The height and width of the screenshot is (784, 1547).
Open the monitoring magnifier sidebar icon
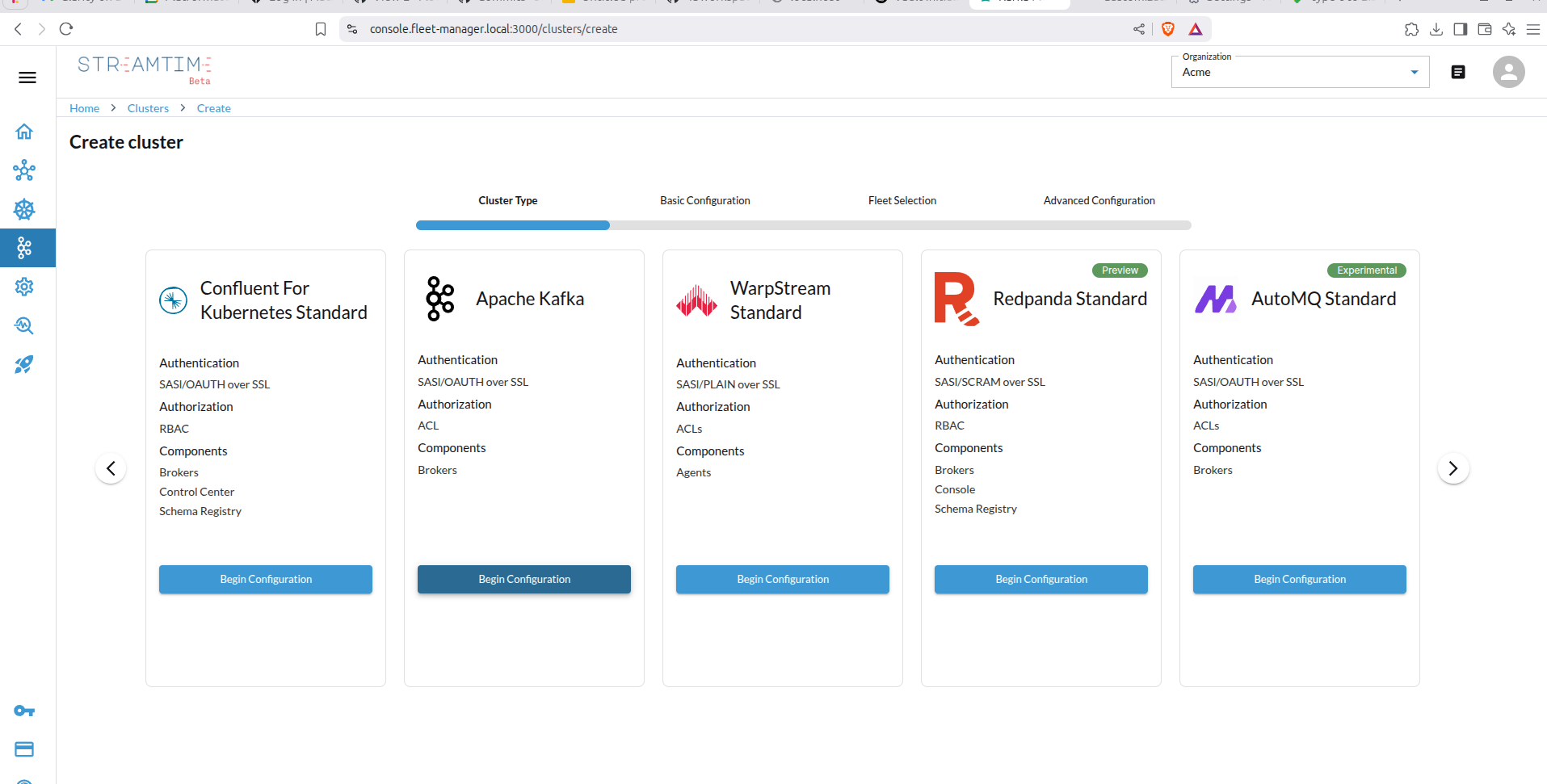click(24, 325)
